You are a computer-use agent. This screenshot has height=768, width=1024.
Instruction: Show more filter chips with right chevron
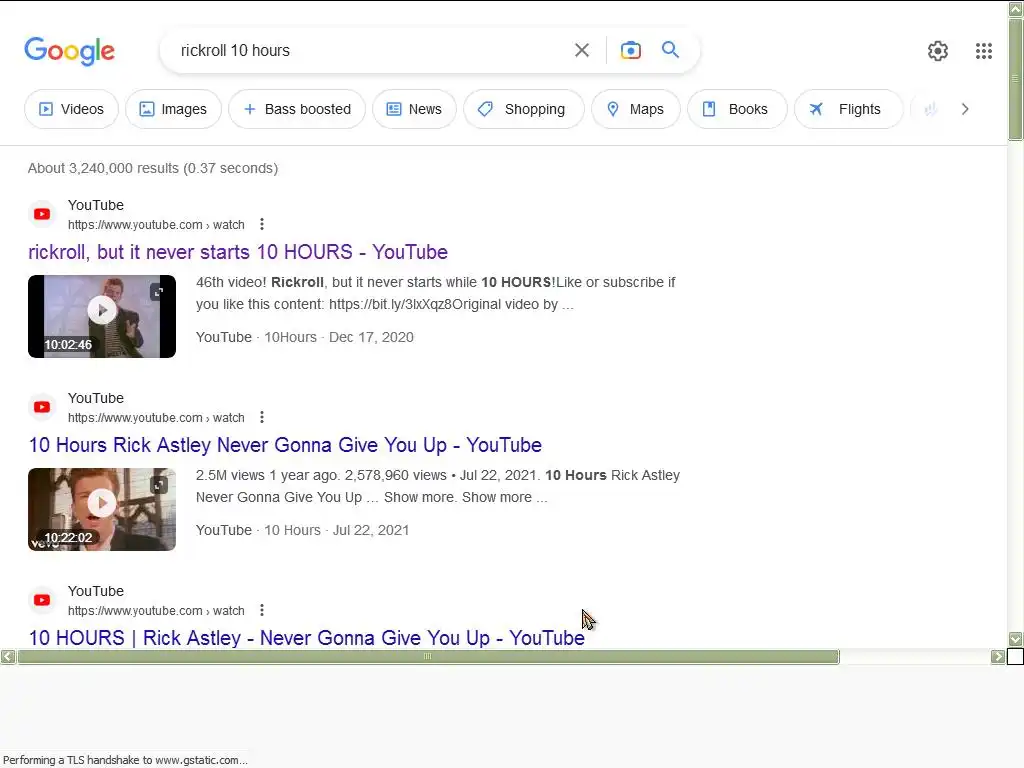[x=965, y=109]
